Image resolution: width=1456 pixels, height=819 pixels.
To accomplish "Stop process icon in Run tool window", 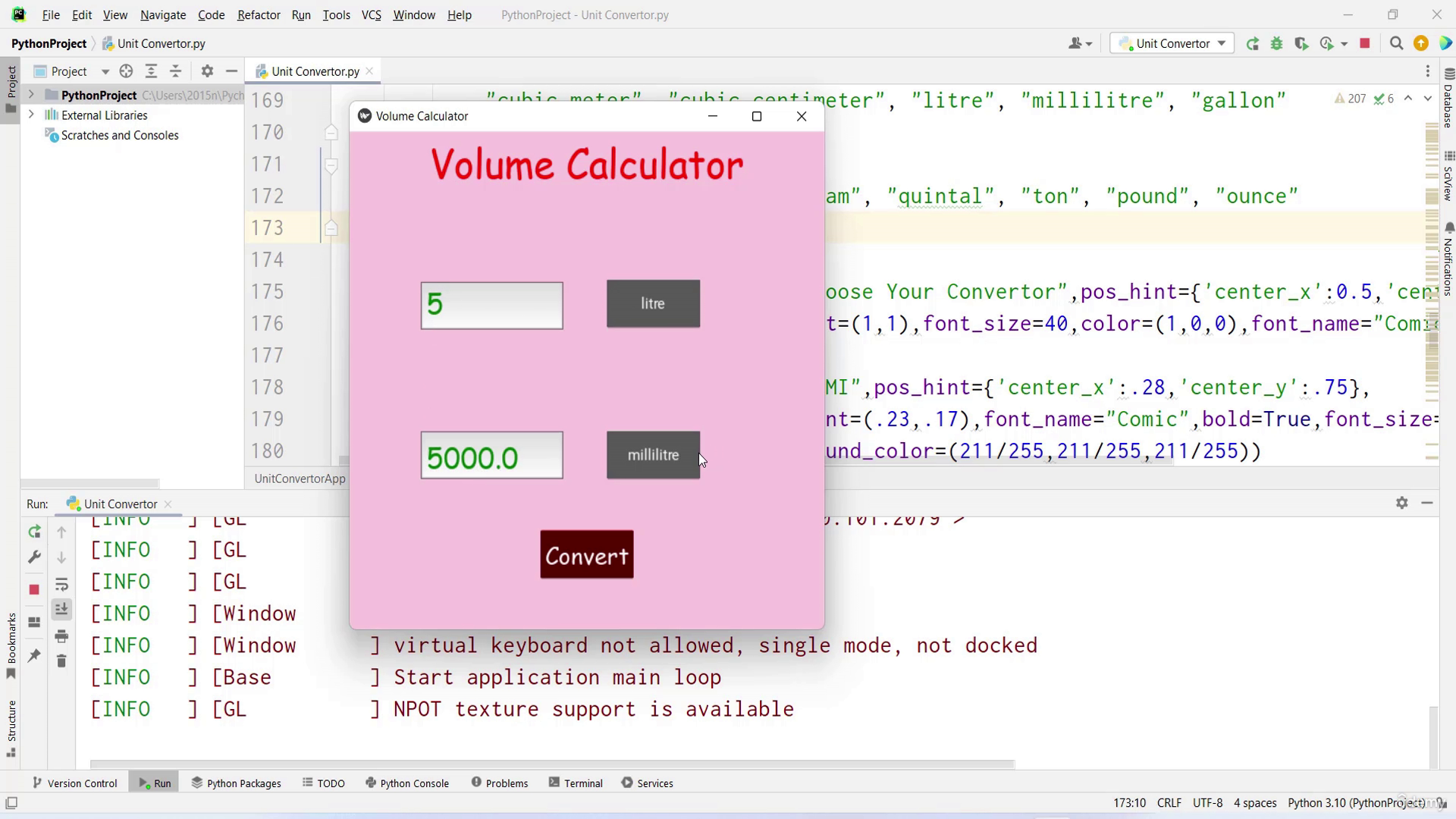I will tap(34, 589).
